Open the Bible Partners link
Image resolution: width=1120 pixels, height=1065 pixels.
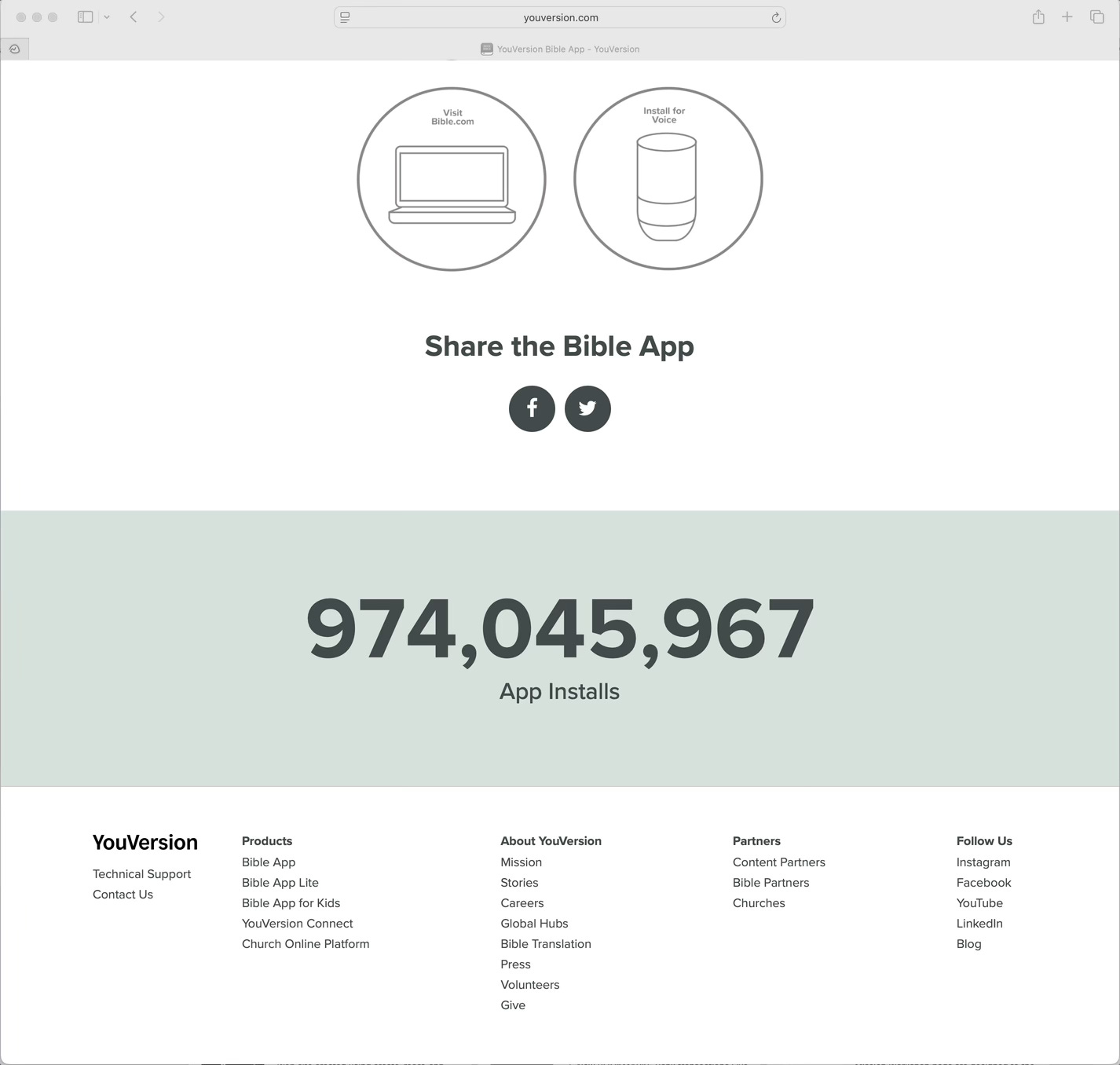tap(770, 883)
